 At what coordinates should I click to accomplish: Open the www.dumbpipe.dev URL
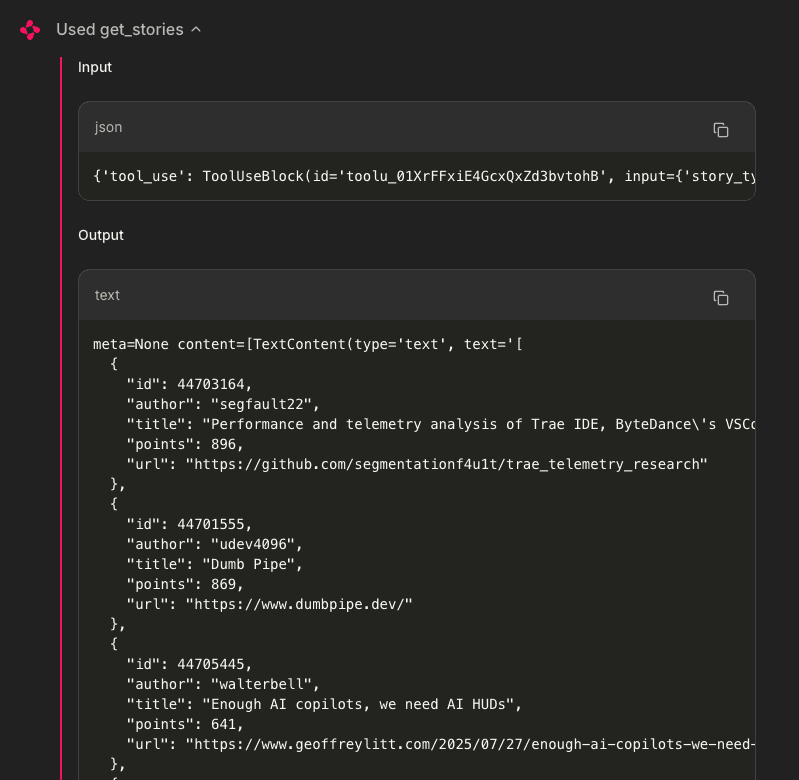(x=299, y=604)
